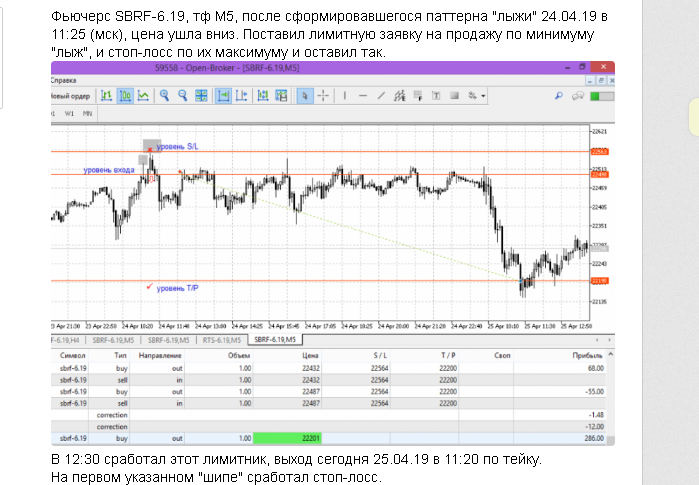The width and height of the screenshot is (699, 485).
Task: Select the standard cursor arrow tool
Action: 305,96
